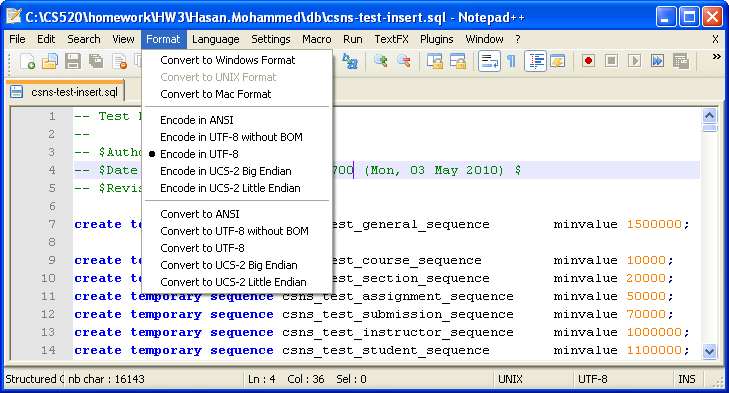
Task: Open the ? help menu
Action: click(518, 39)
